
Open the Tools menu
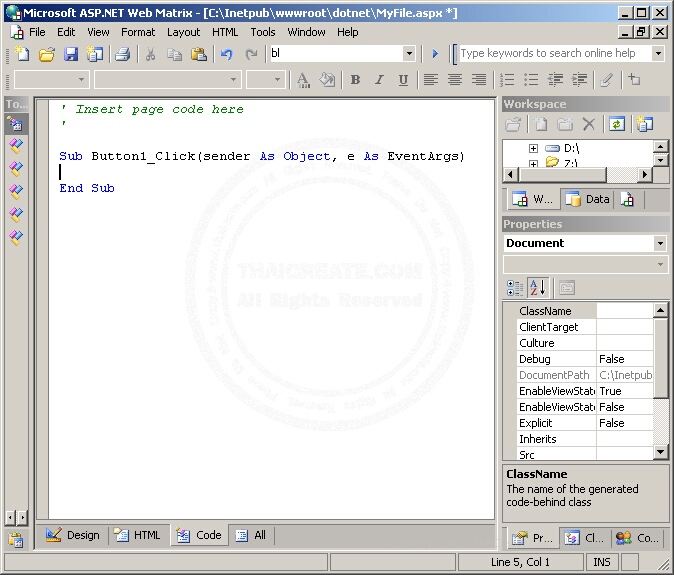263,32
